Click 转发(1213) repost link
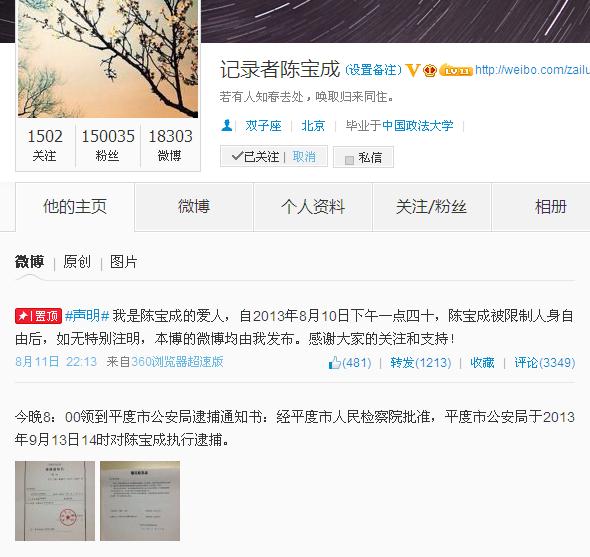This screenshot has width=590, height=557. (420, 363)
